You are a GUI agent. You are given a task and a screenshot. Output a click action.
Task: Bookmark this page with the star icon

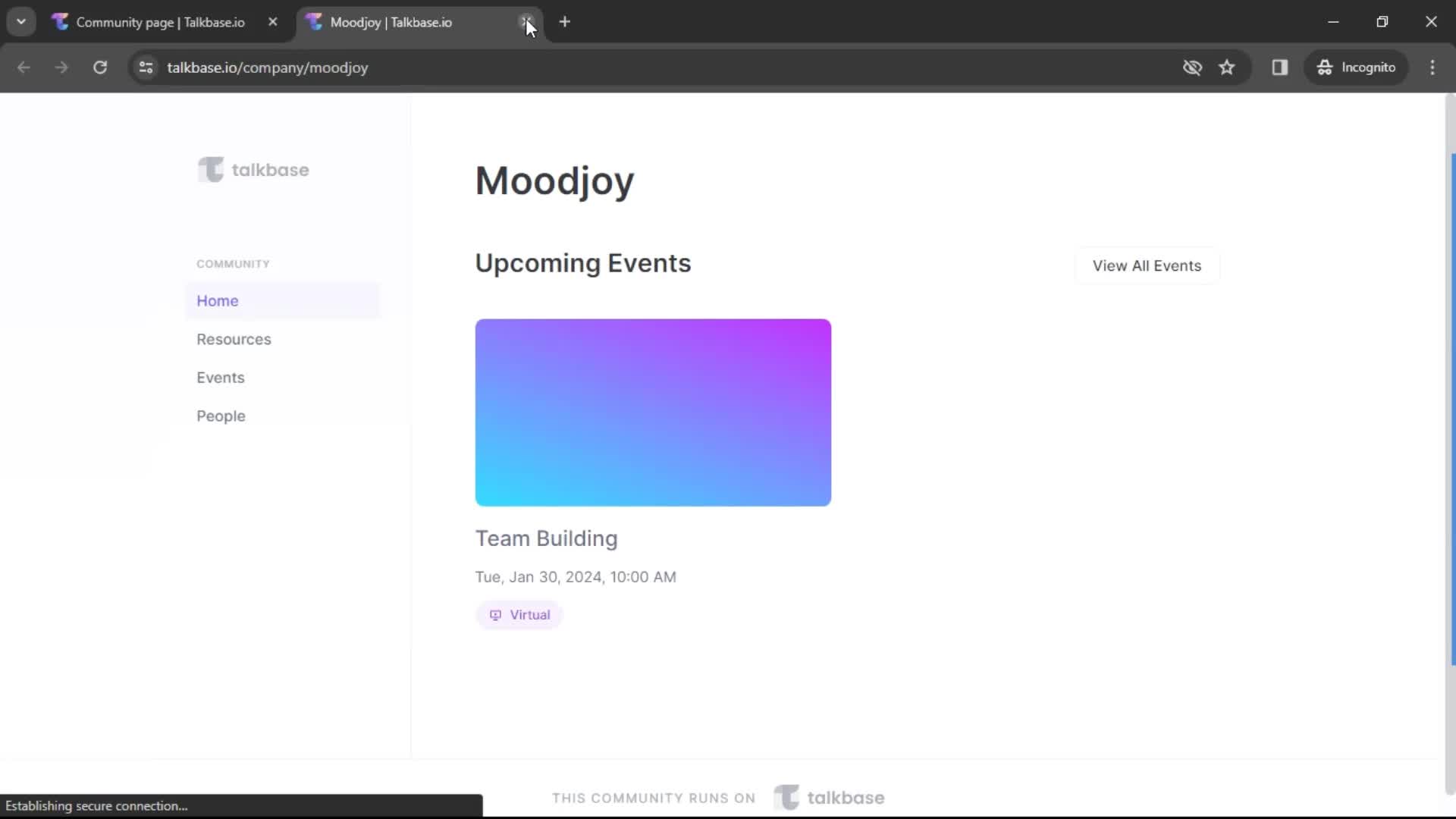(x=1226, y=67)
